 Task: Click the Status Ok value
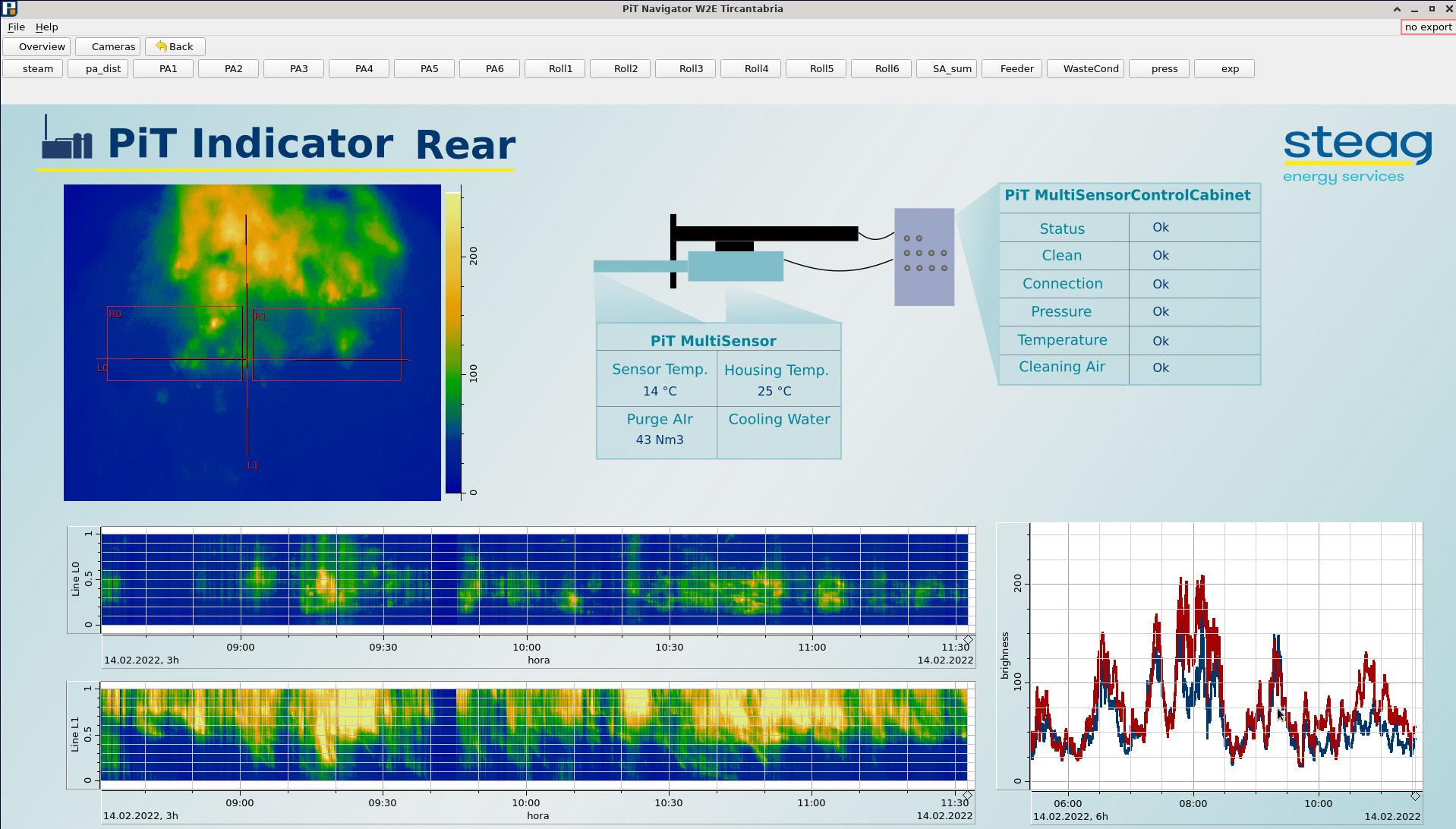[1160, 228]
